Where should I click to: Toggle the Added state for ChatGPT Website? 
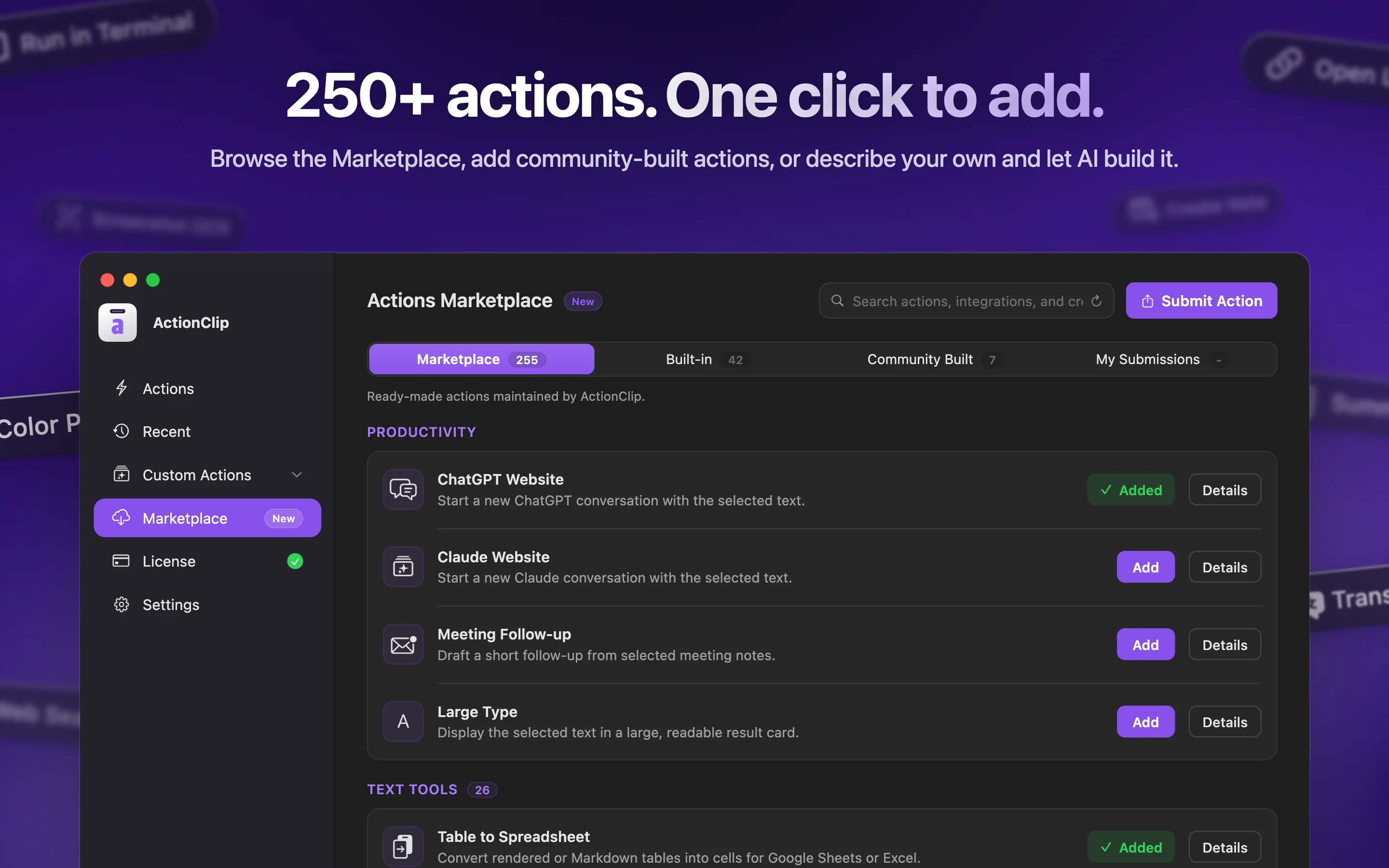tap(1130, 489)
